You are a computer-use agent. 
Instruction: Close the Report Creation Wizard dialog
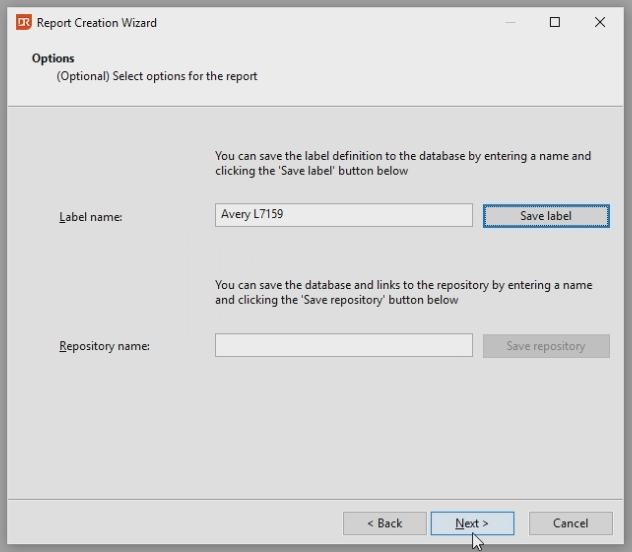600,22
